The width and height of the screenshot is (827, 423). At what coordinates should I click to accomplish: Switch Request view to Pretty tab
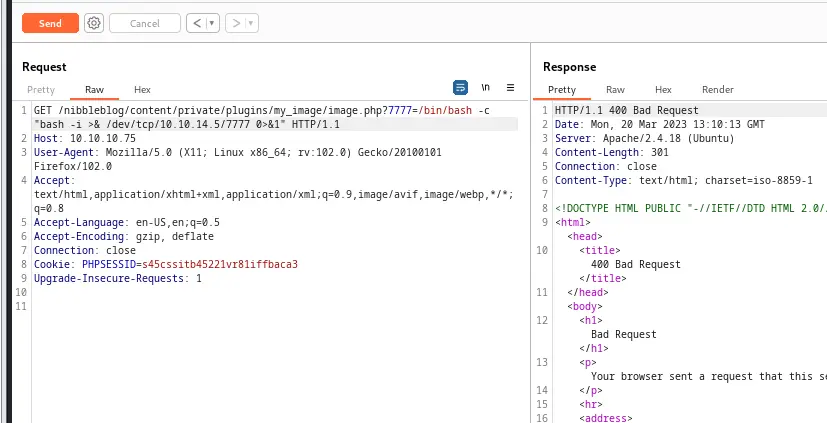tap(41, 90)
